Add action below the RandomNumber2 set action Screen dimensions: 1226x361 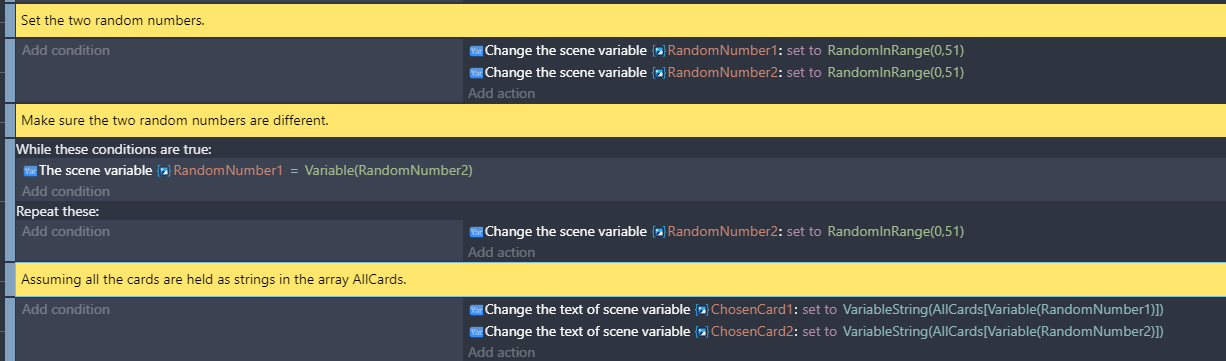point(501,93)
